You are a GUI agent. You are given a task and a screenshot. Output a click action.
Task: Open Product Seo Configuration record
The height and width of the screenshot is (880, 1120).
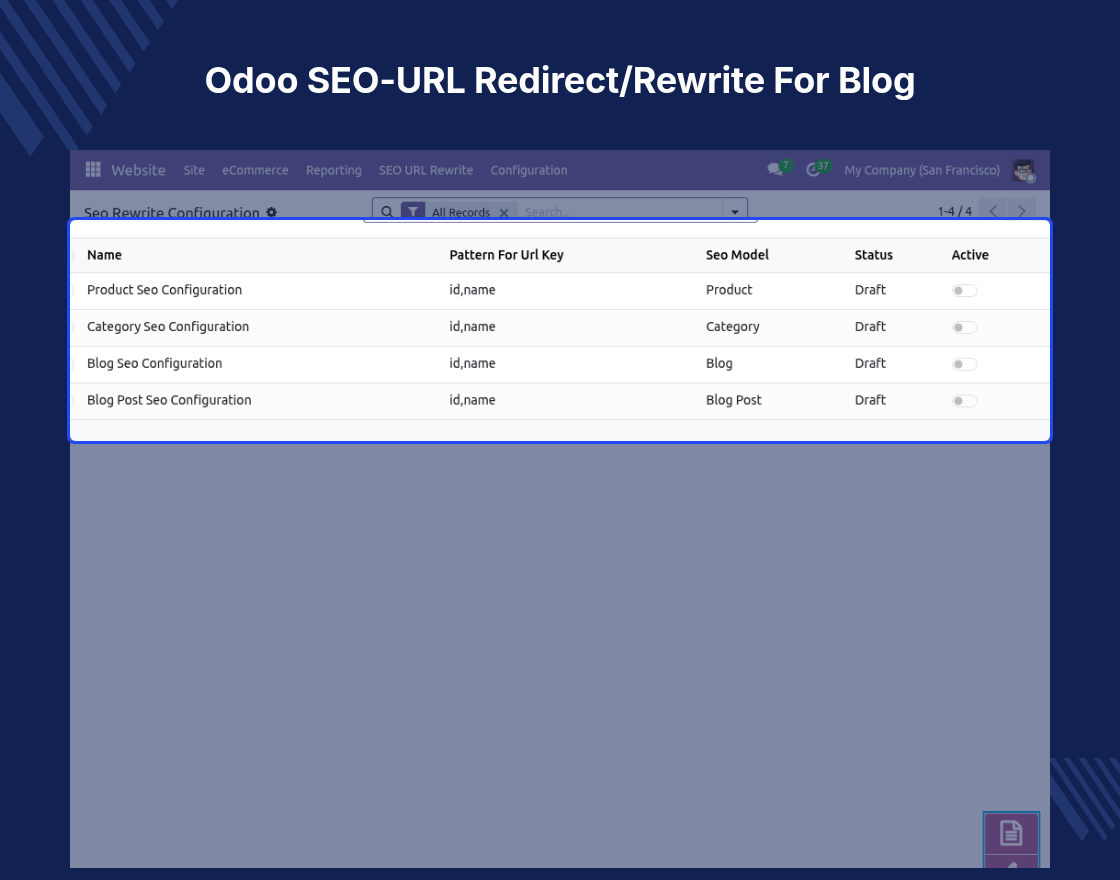point(164,290)
